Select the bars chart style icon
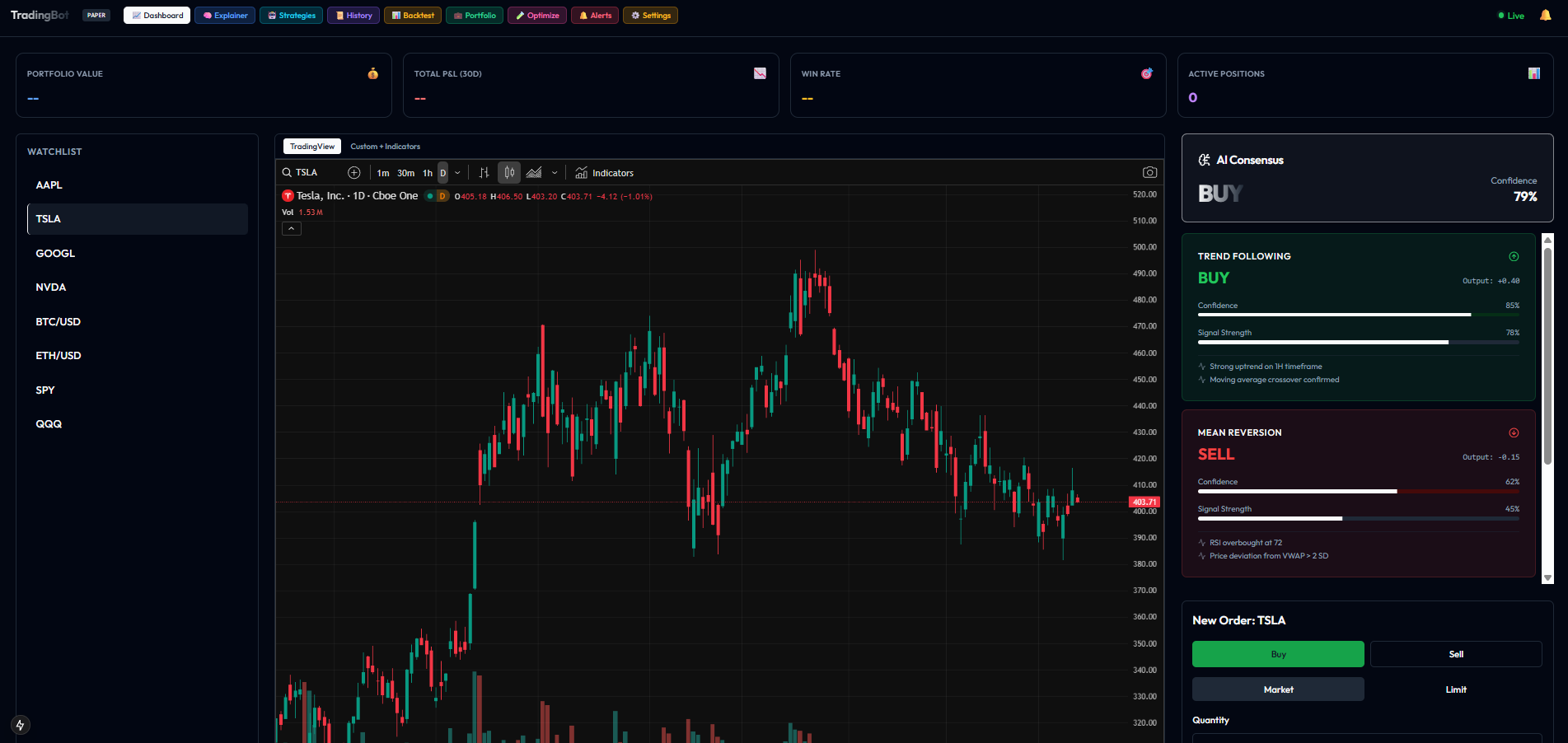1568x743 pixels. click(x=484, y=172)
